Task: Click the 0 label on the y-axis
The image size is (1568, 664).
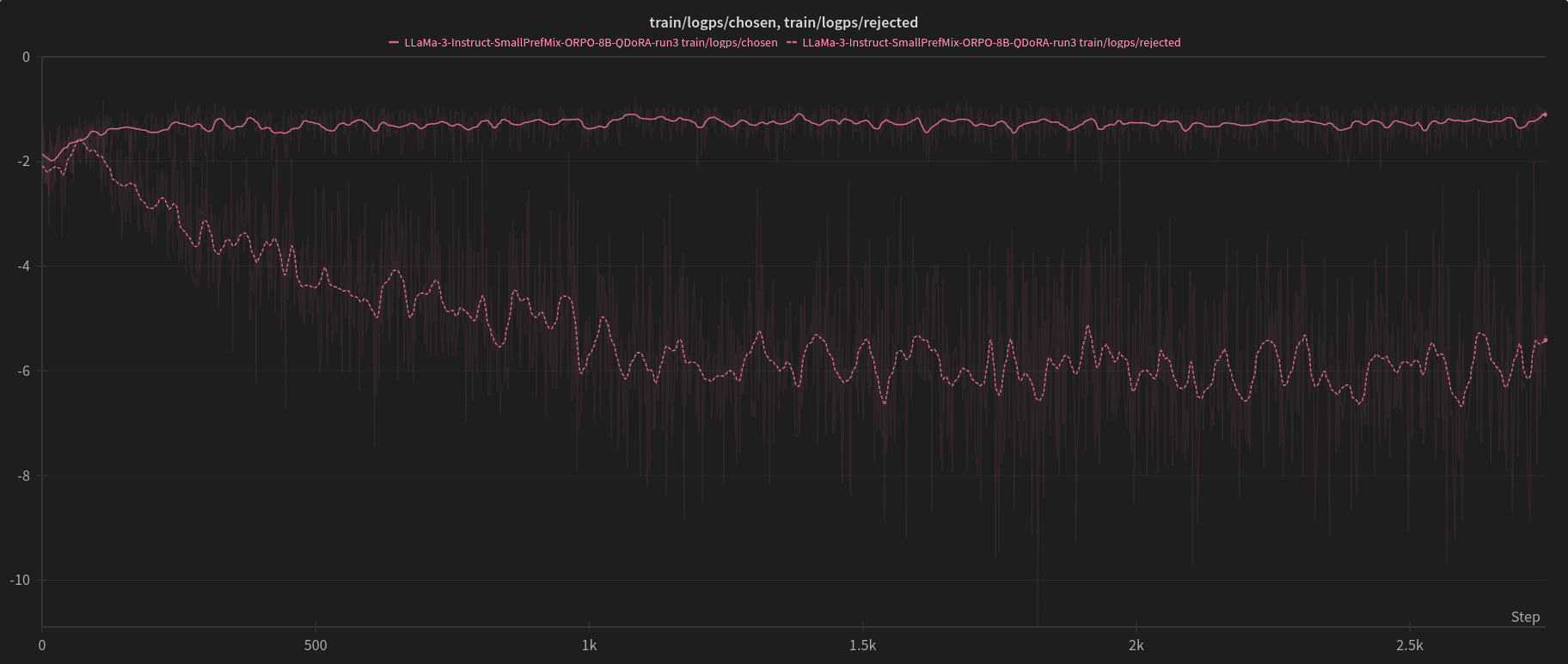Action: tap(26, 57)
